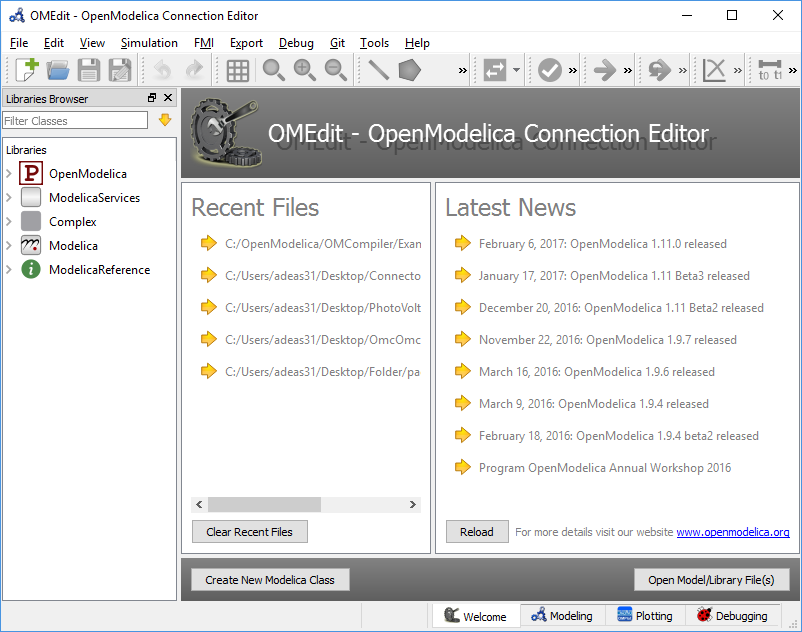Expand the Modelica library tree node
The width and height of the screenshot is (802, 632).
point(9,246)
